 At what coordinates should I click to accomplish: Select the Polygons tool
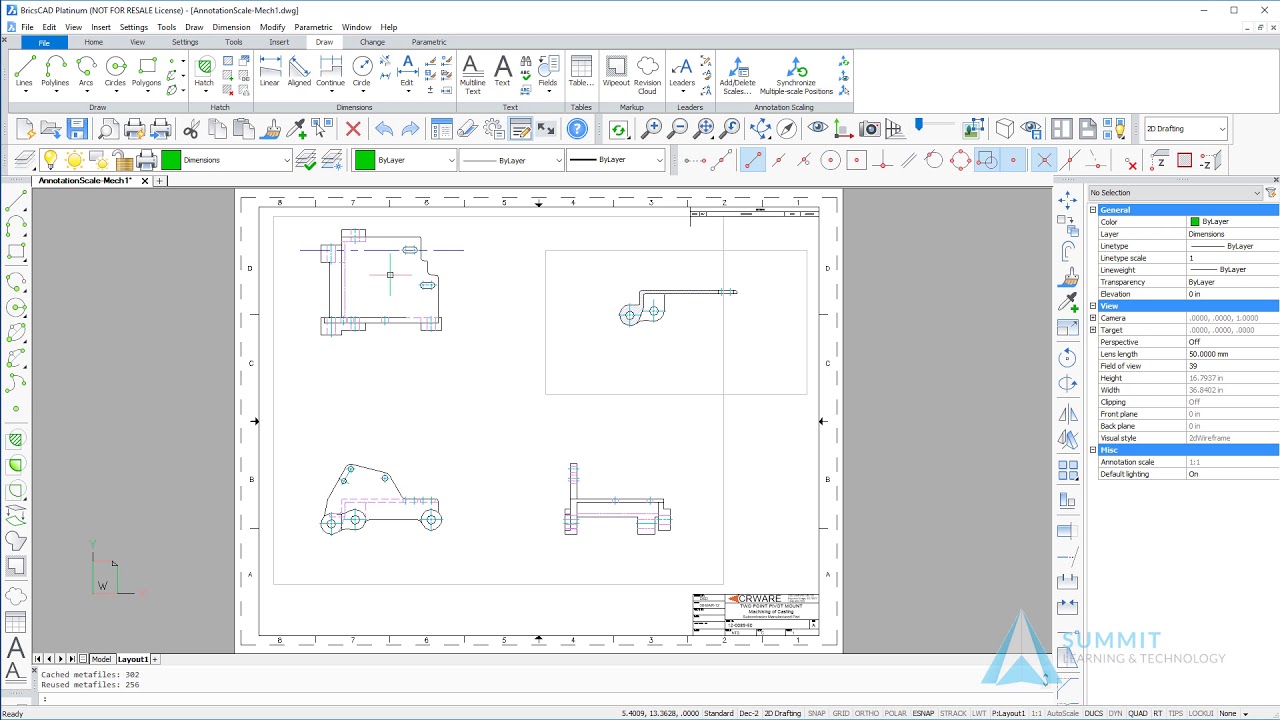146,71
